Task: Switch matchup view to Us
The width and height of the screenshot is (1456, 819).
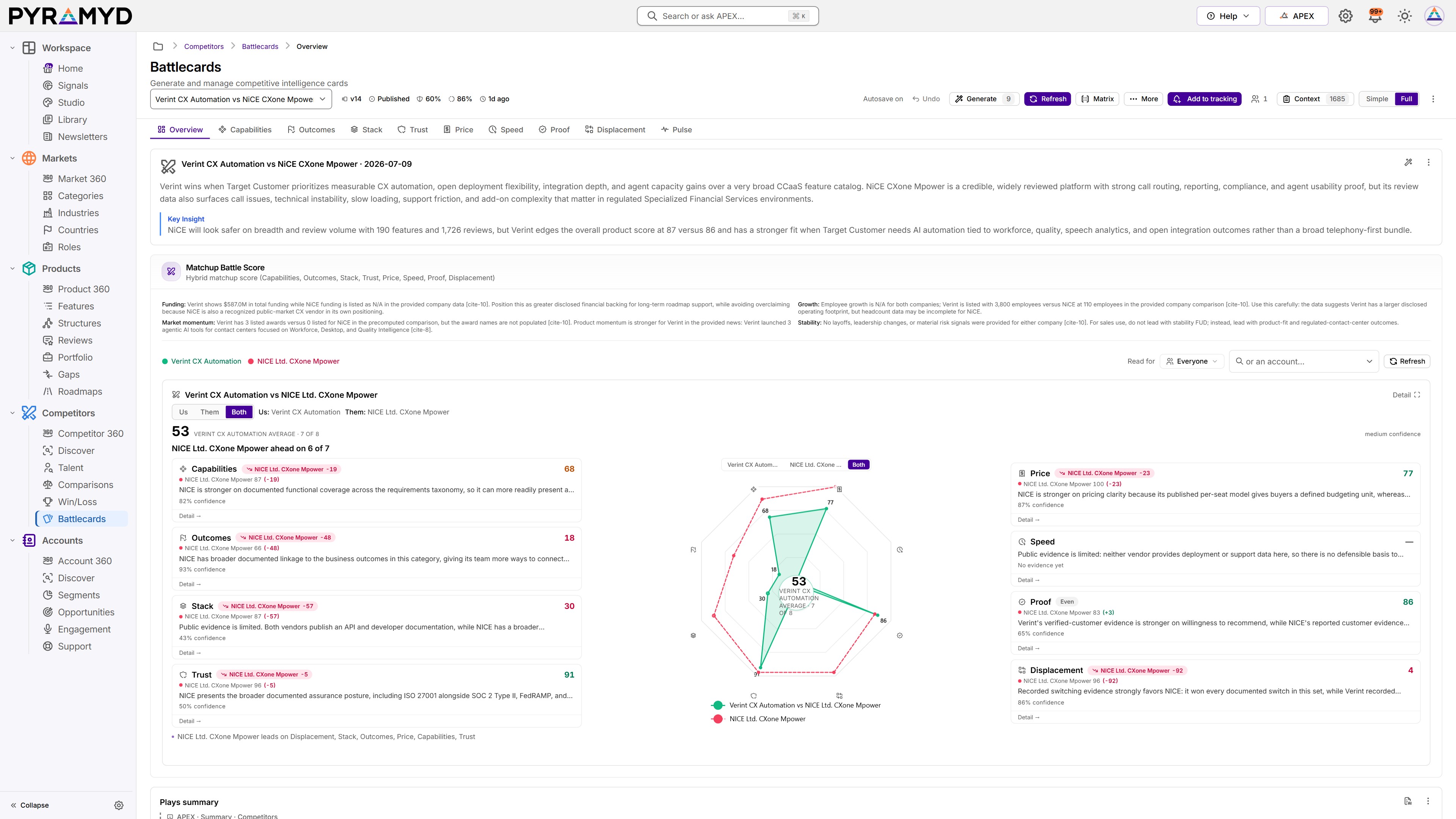Action: point(183,412)
